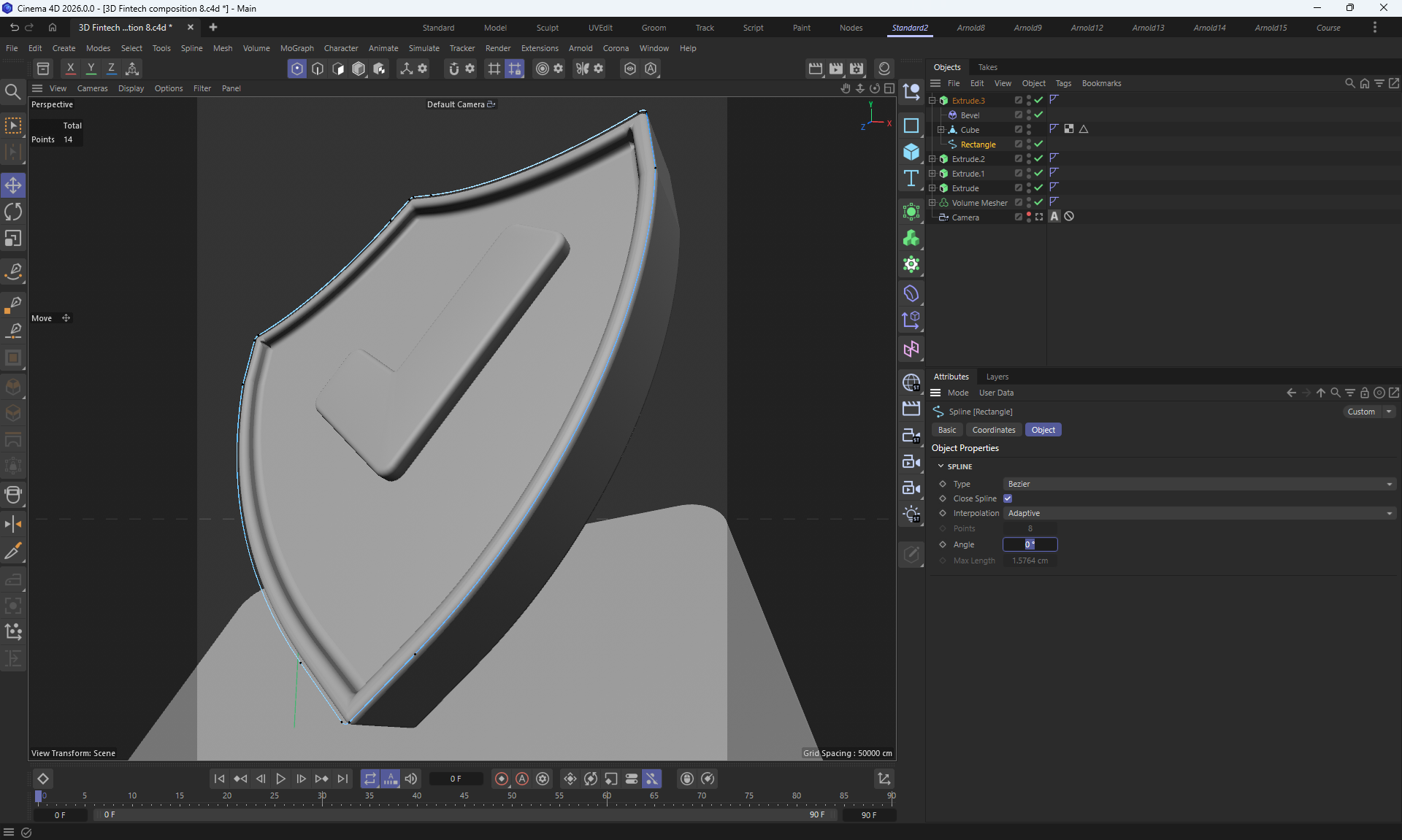This screenshot has height=840, width=1402.
Task: Switch to the Takes tab
Action: click(987, 67)
